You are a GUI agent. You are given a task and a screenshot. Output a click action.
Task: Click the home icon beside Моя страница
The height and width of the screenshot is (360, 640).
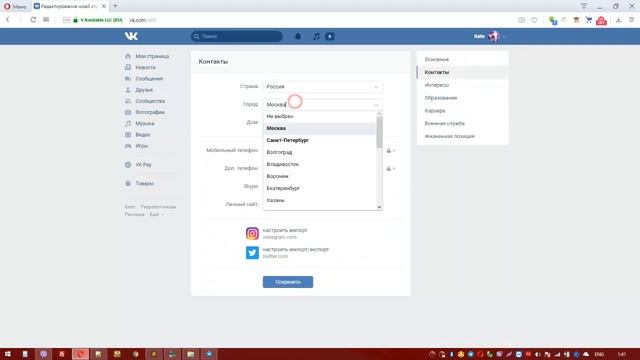(x=128, y=56)
